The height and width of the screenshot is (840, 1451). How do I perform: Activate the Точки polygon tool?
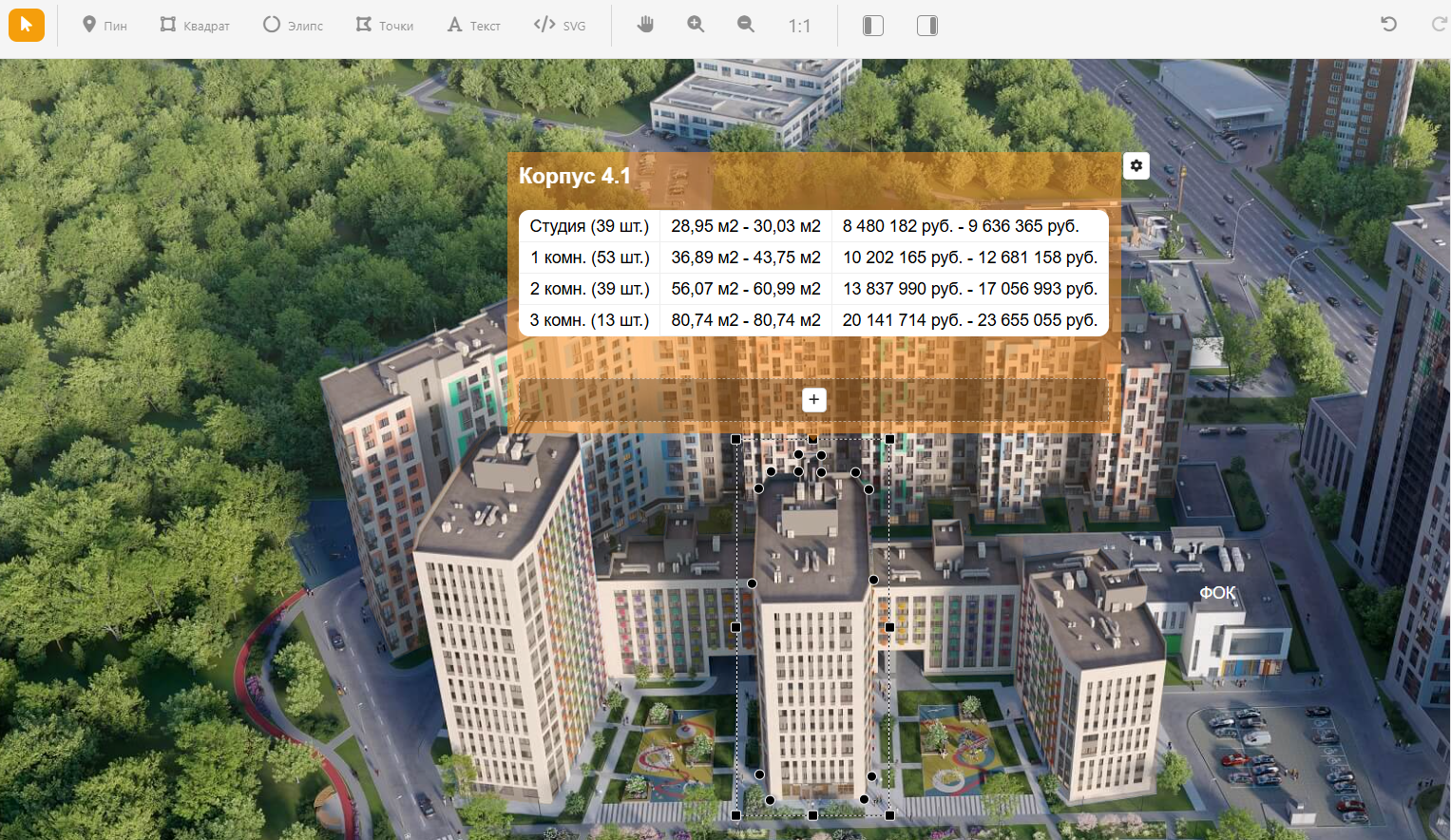(x=384, y=26)
